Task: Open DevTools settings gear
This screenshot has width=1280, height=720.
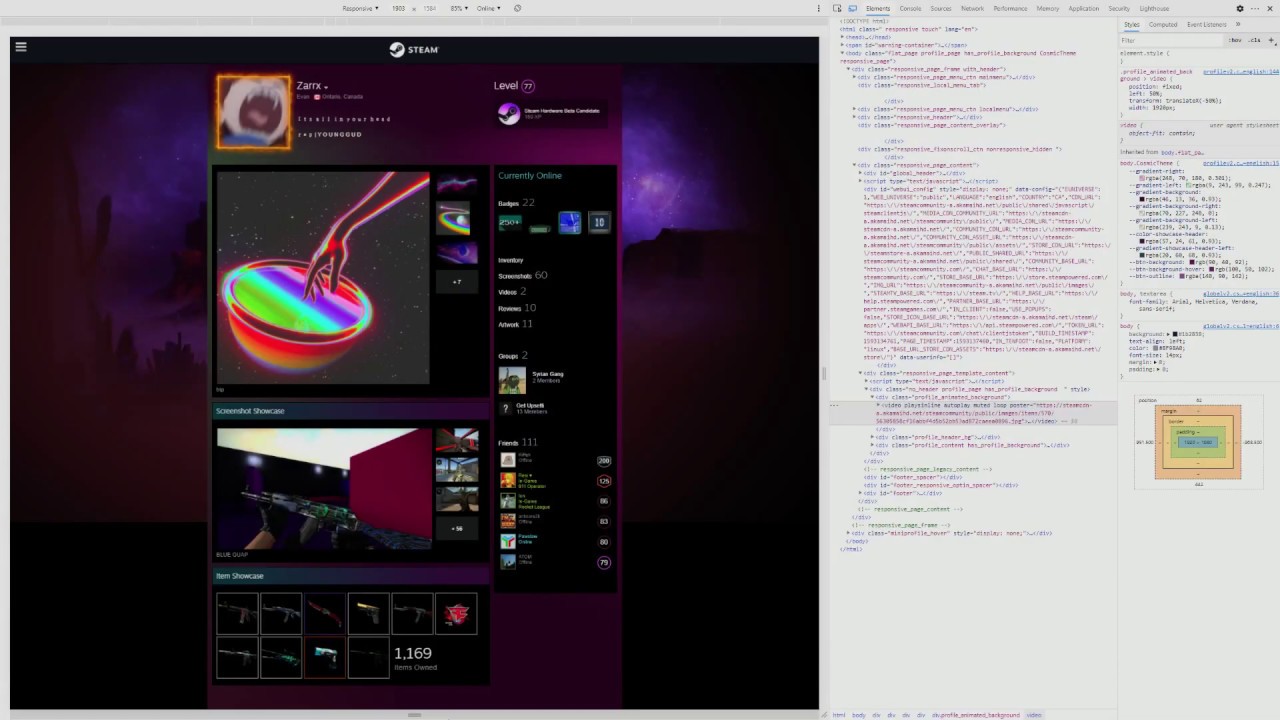Action: pos(1240,8)
